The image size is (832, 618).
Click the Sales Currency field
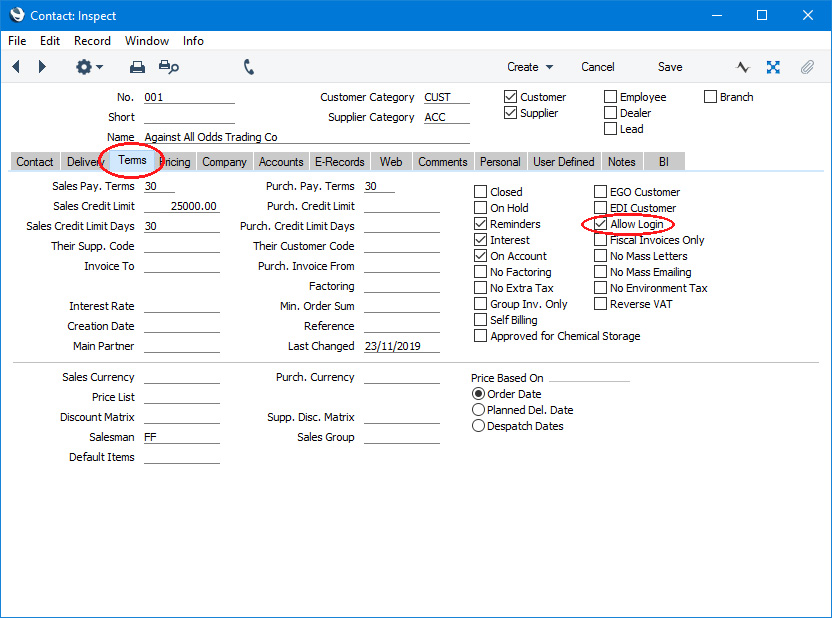[181, 377]
